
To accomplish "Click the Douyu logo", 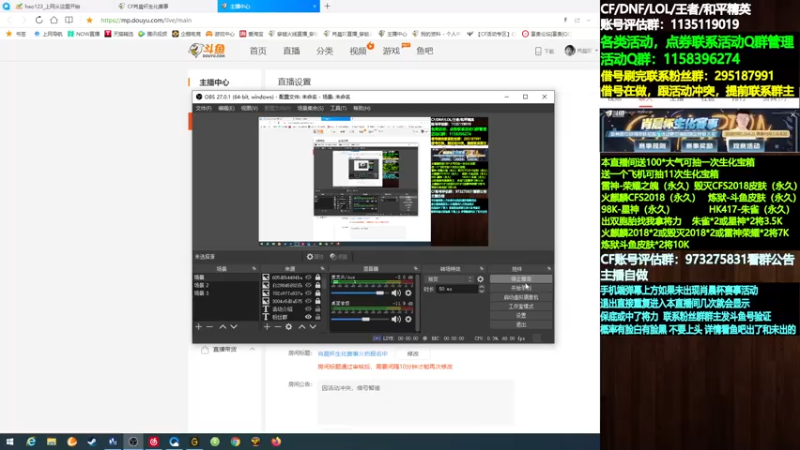I will [x=207, y=51].
